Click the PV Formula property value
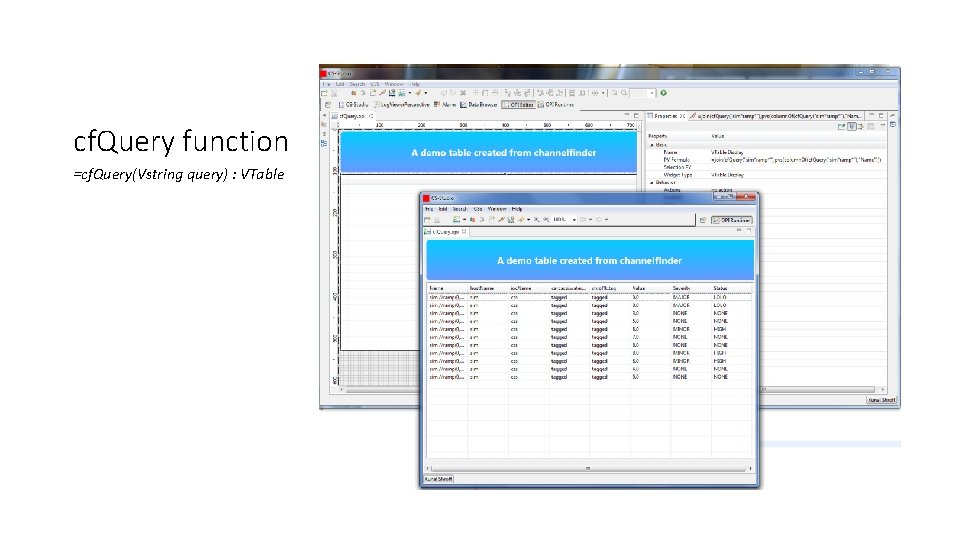This screenshot has width=960, height=540. (796, 160)
